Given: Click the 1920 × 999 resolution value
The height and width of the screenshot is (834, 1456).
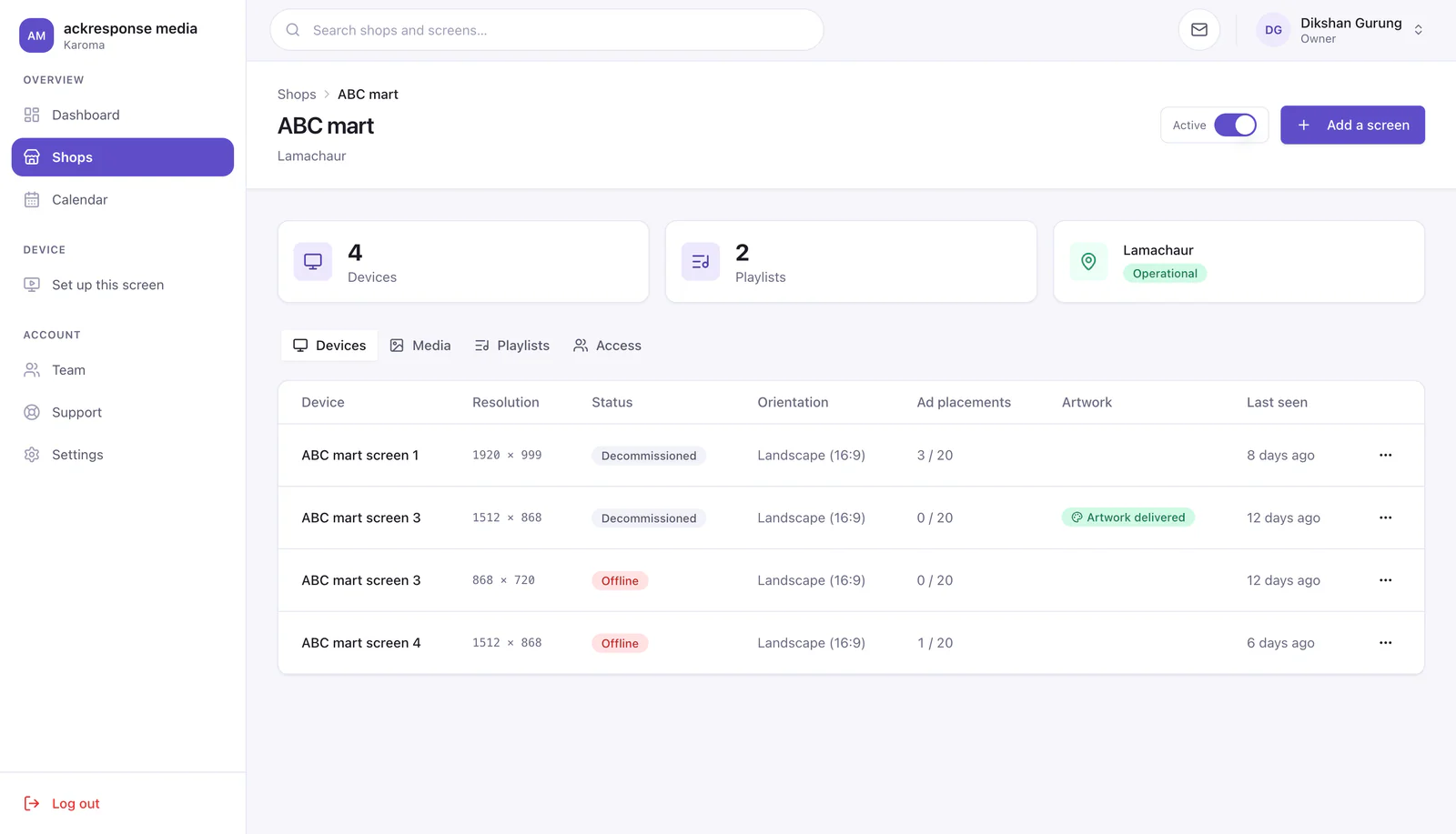Looking at the screenshot, I should click(507, 456).
